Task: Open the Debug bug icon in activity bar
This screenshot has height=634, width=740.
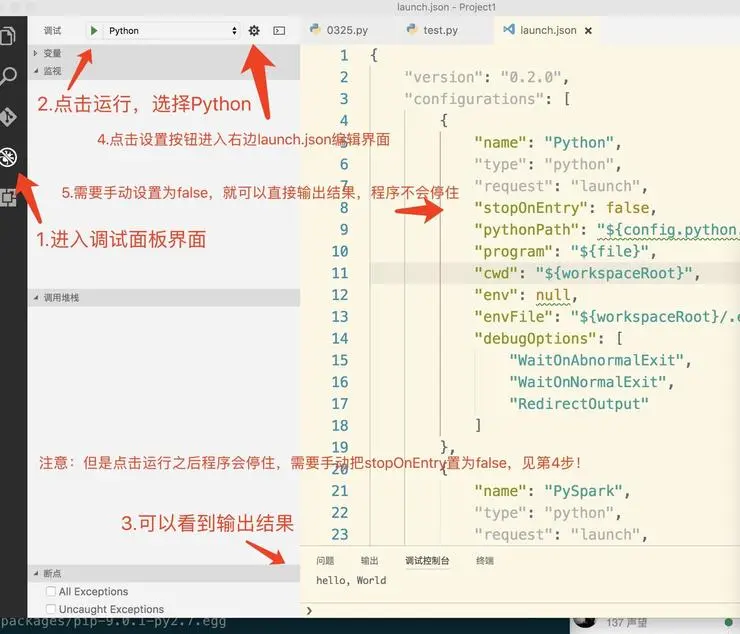Action: (8, 157)
